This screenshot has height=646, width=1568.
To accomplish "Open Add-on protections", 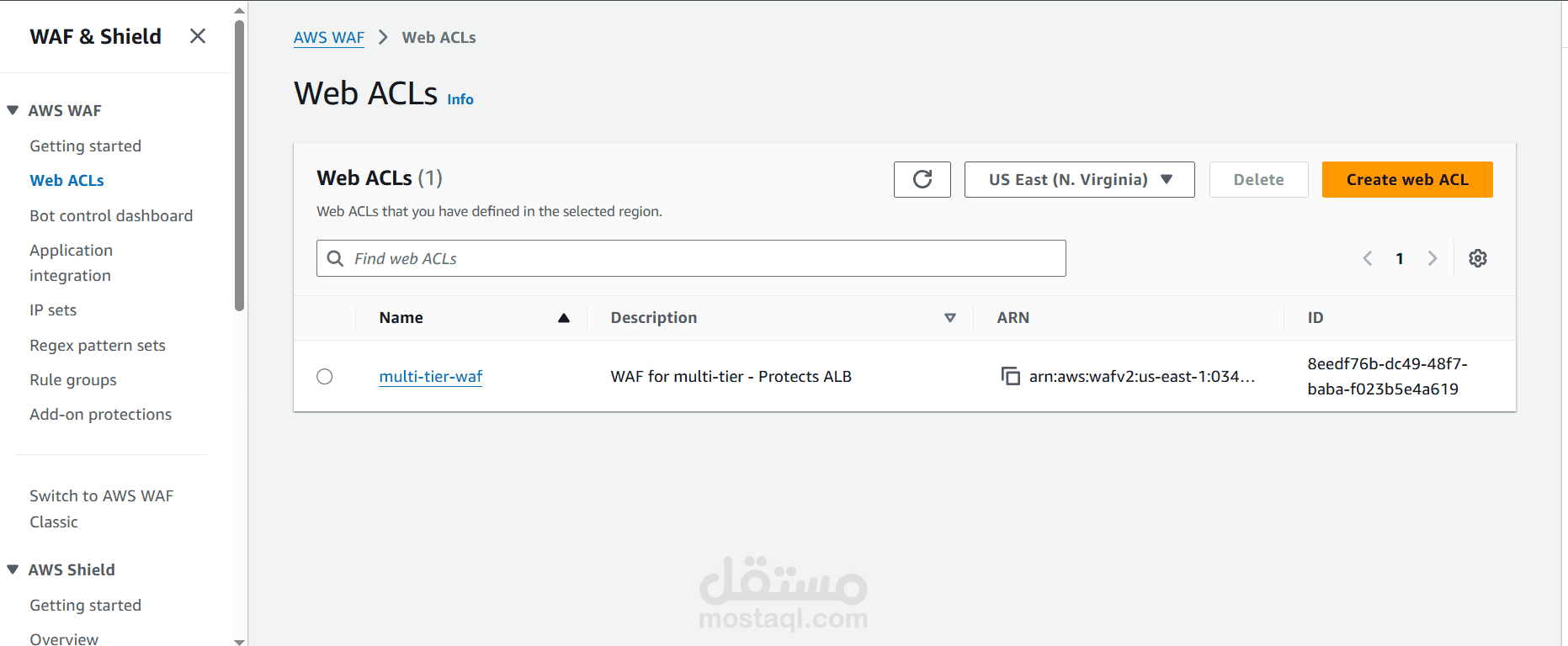I will 101,414.
